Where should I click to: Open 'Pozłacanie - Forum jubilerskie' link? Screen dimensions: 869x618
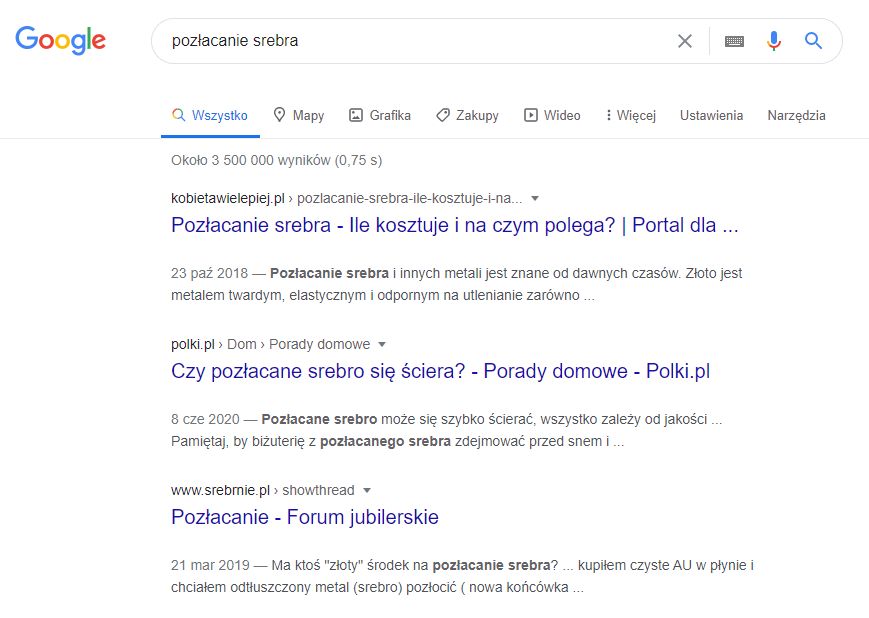(x=305, y=517)
